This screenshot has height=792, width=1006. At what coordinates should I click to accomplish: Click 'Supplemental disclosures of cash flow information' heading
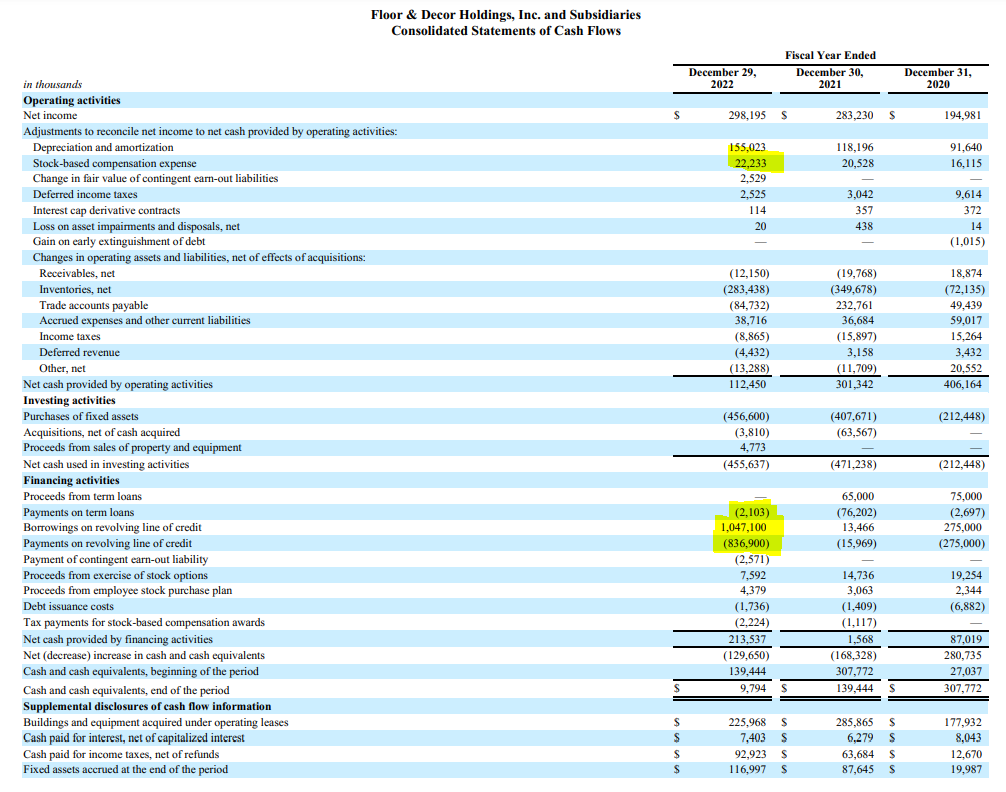[x=147, y=707]
